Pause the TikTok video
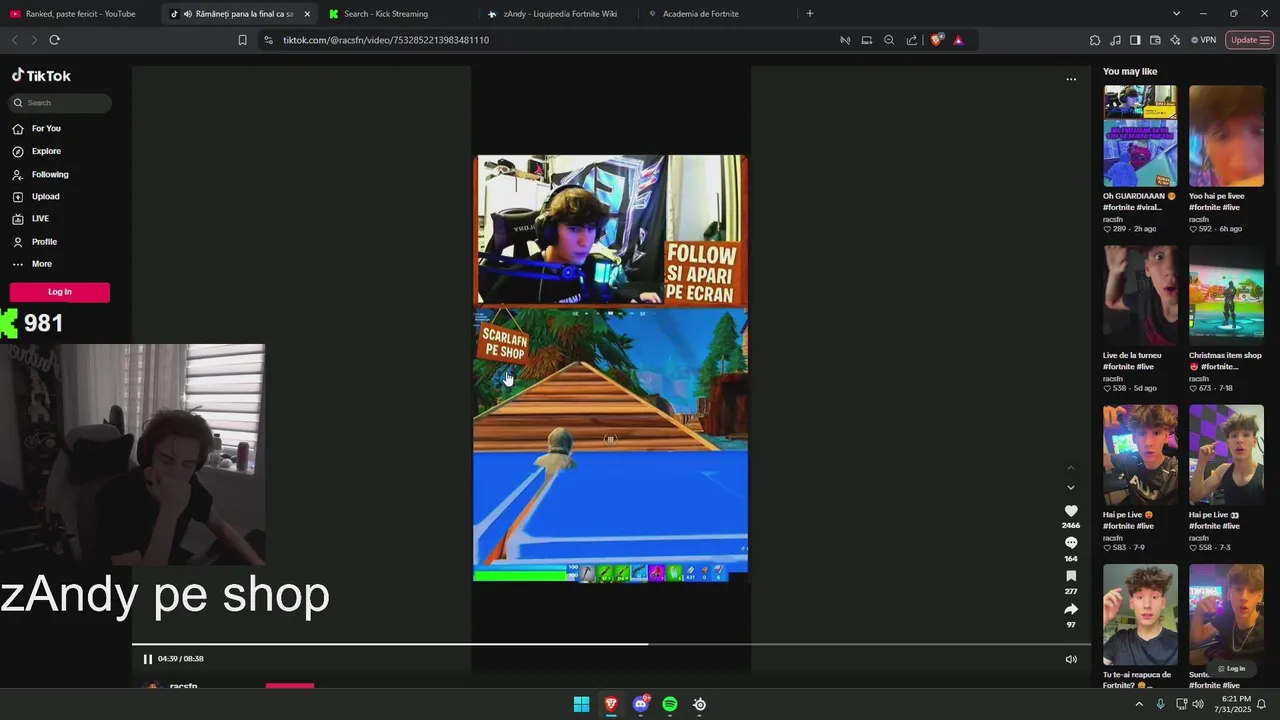The image size is (1280, 720). point(148,659)
